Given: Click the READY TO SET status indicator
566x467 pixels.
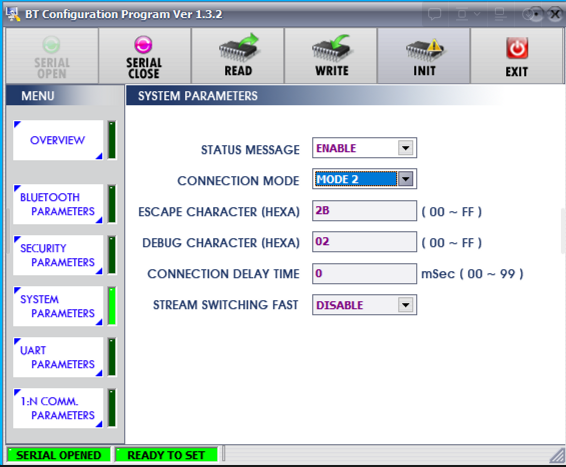Looking at the screenshot, I should pos(166,455).
